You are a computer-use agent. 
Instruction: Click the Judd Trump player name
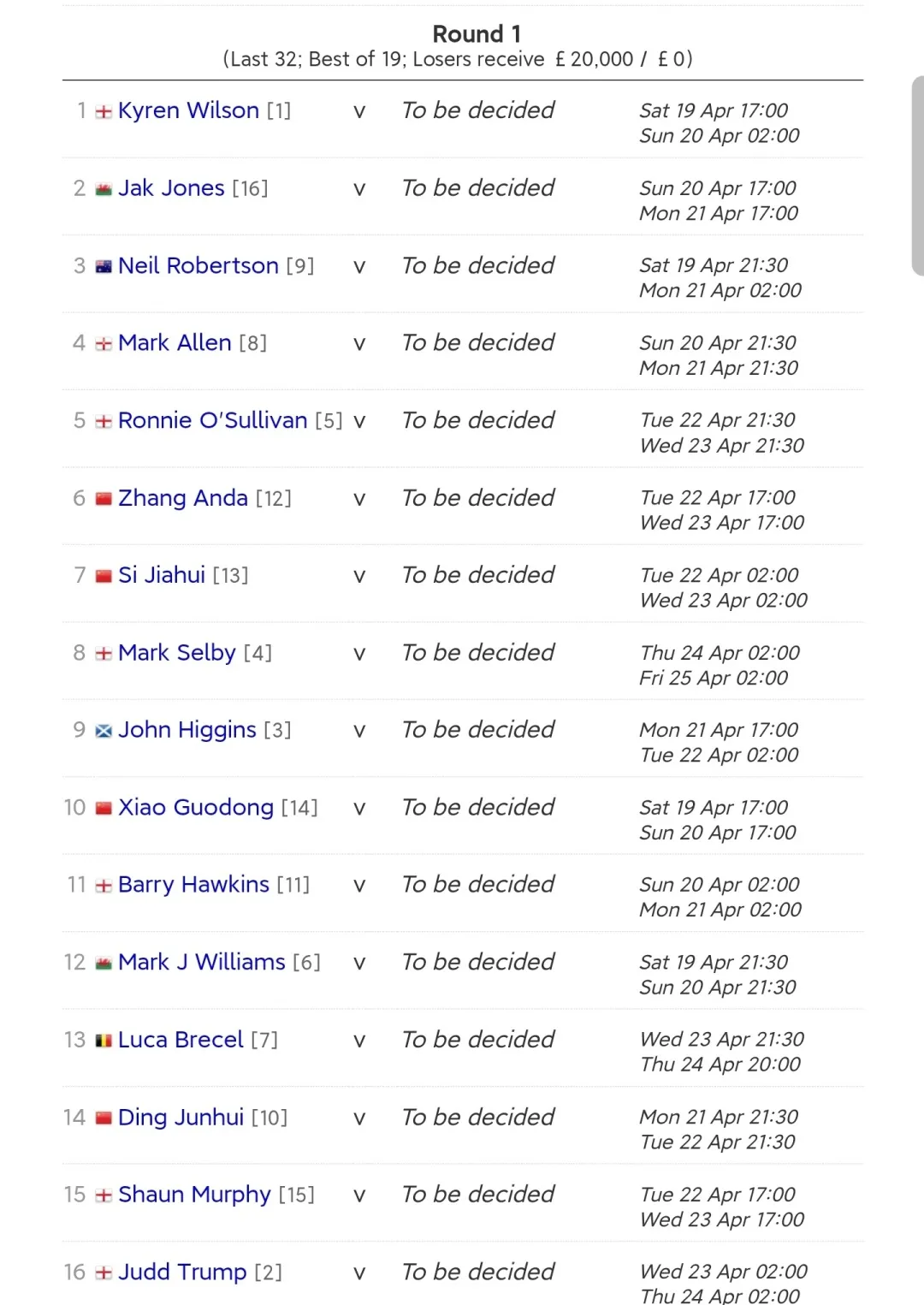coord(182,1273)
